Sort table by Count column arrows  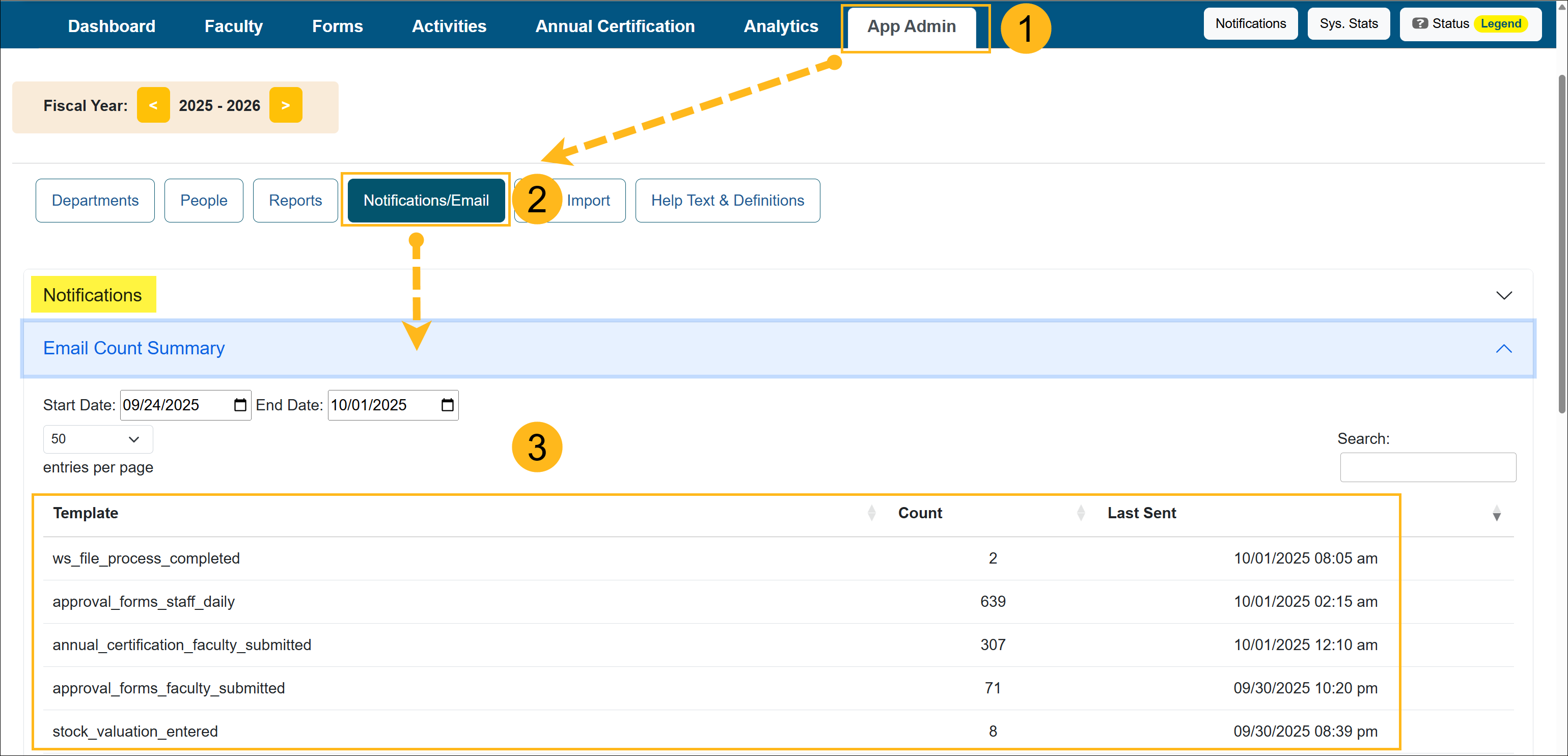(x=1081, y=513)
